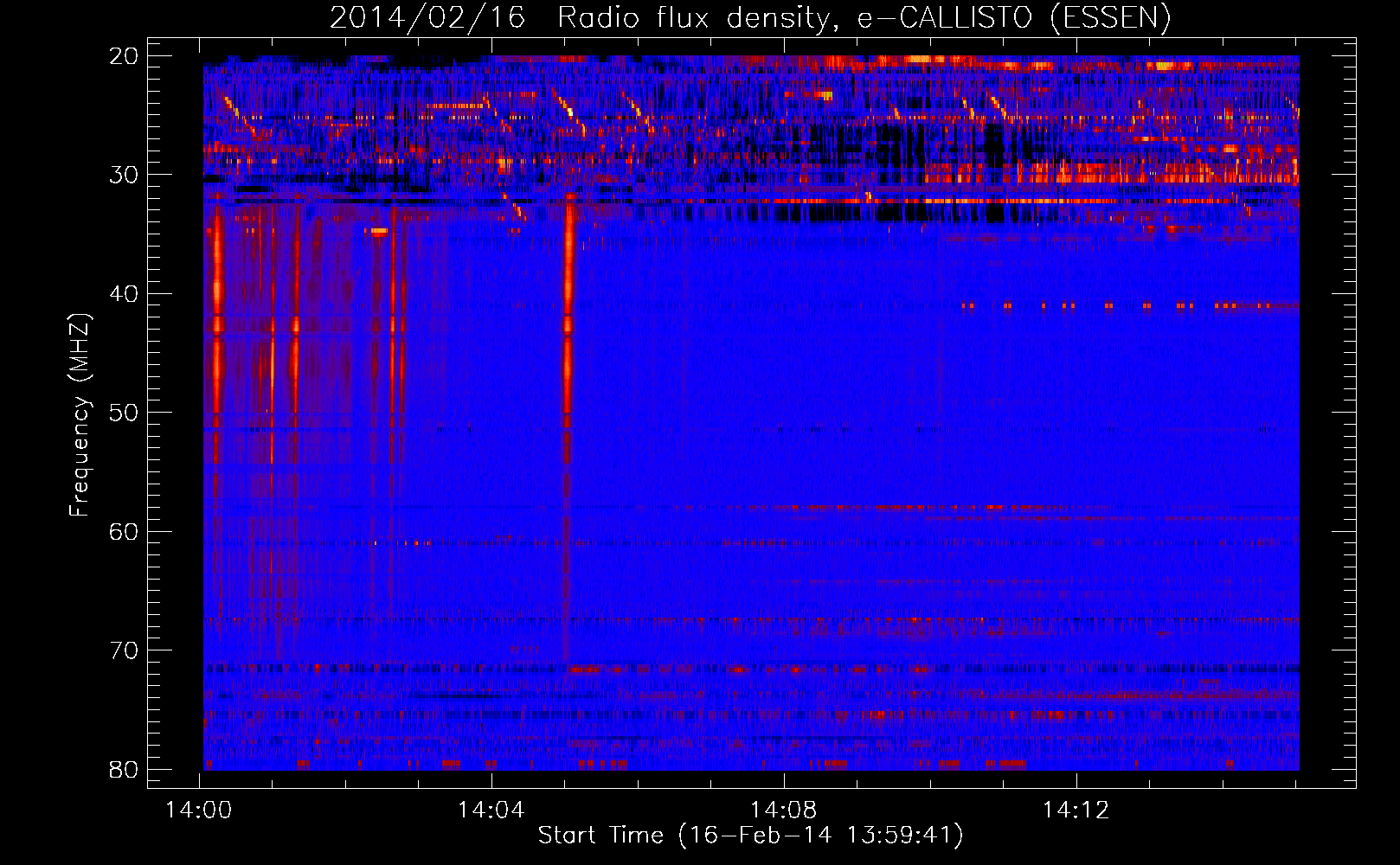Click the '20' frequency tick label
Viewport: 1400px width, 865px height.
pos(124,56)
